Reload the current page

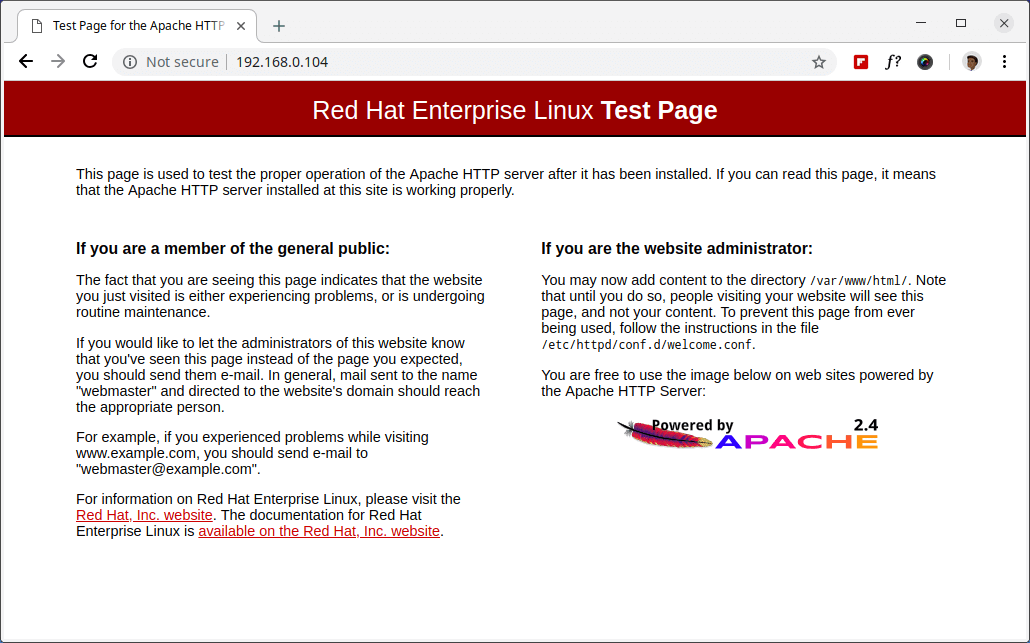(90, 62)
